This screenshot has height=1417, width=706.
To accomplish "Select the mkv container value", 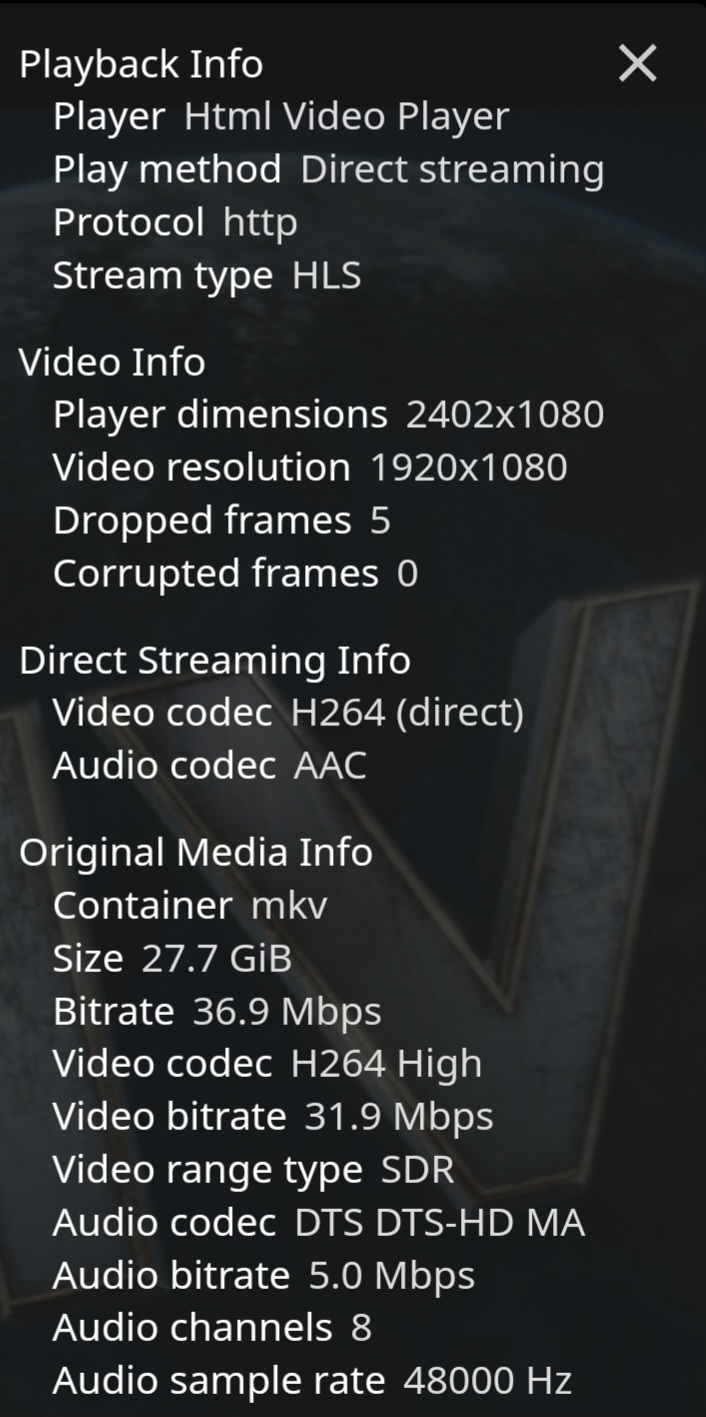I will (x=289, y=906).
